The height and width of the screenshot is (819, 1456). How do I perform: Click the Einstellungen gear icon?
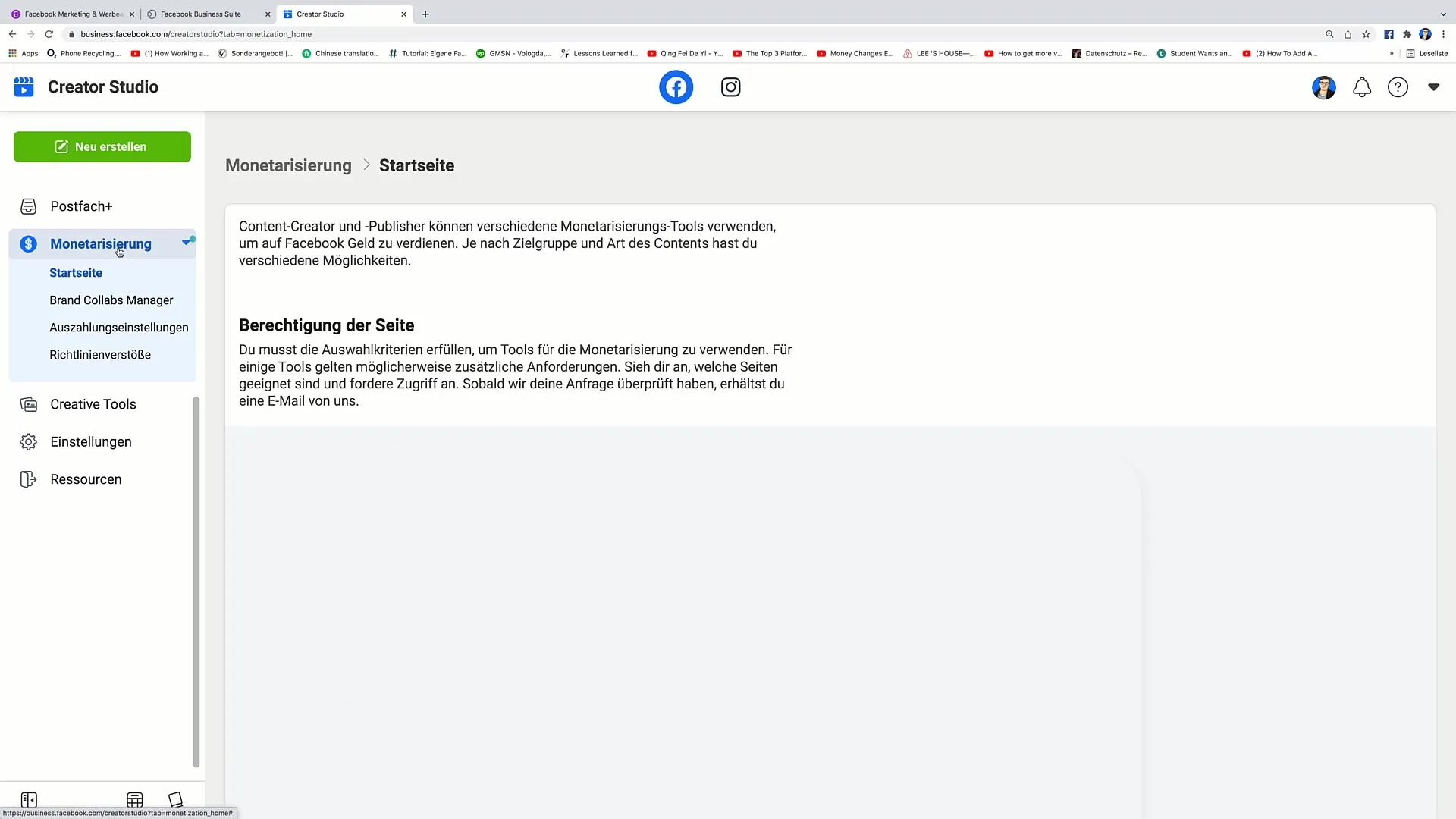(x=29, y=442)
